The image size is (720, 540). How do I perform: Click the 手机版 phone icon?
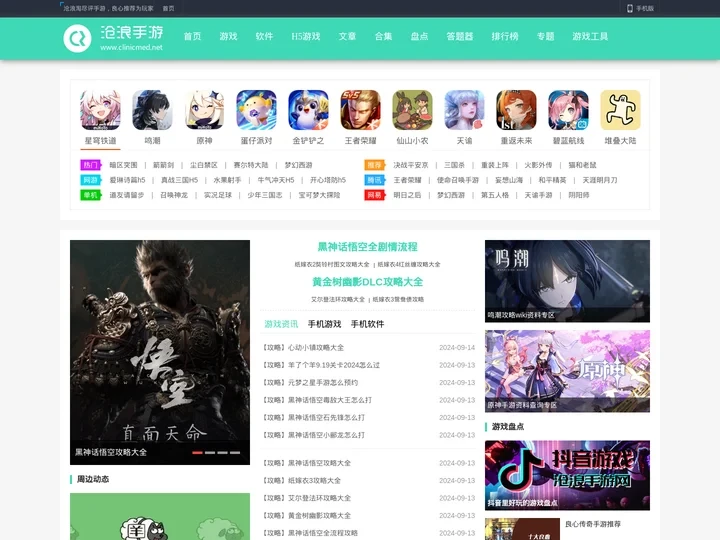pyautogui.click(x=630, y=8)
